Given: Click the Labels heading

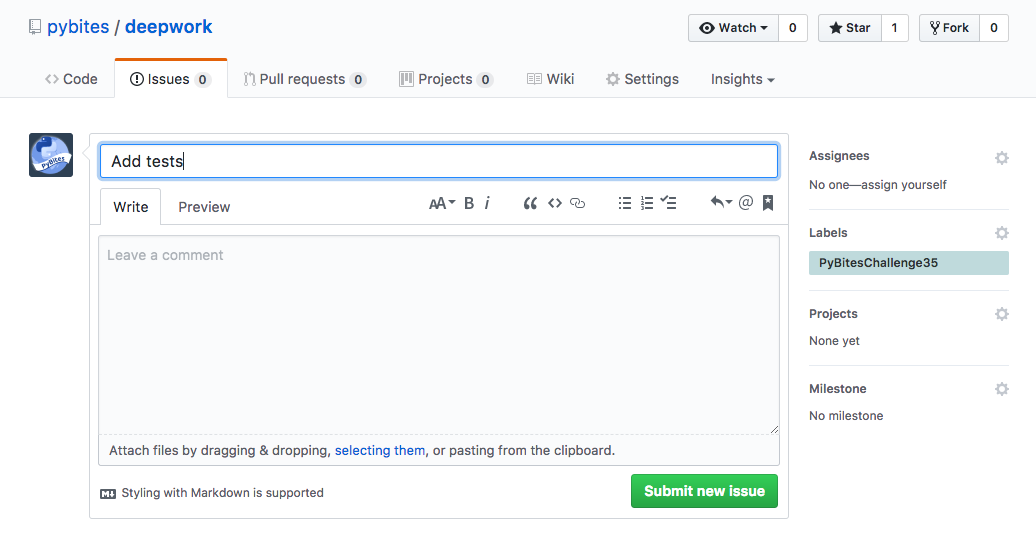Looking at the screenshot, I should [x=828, y=233].
